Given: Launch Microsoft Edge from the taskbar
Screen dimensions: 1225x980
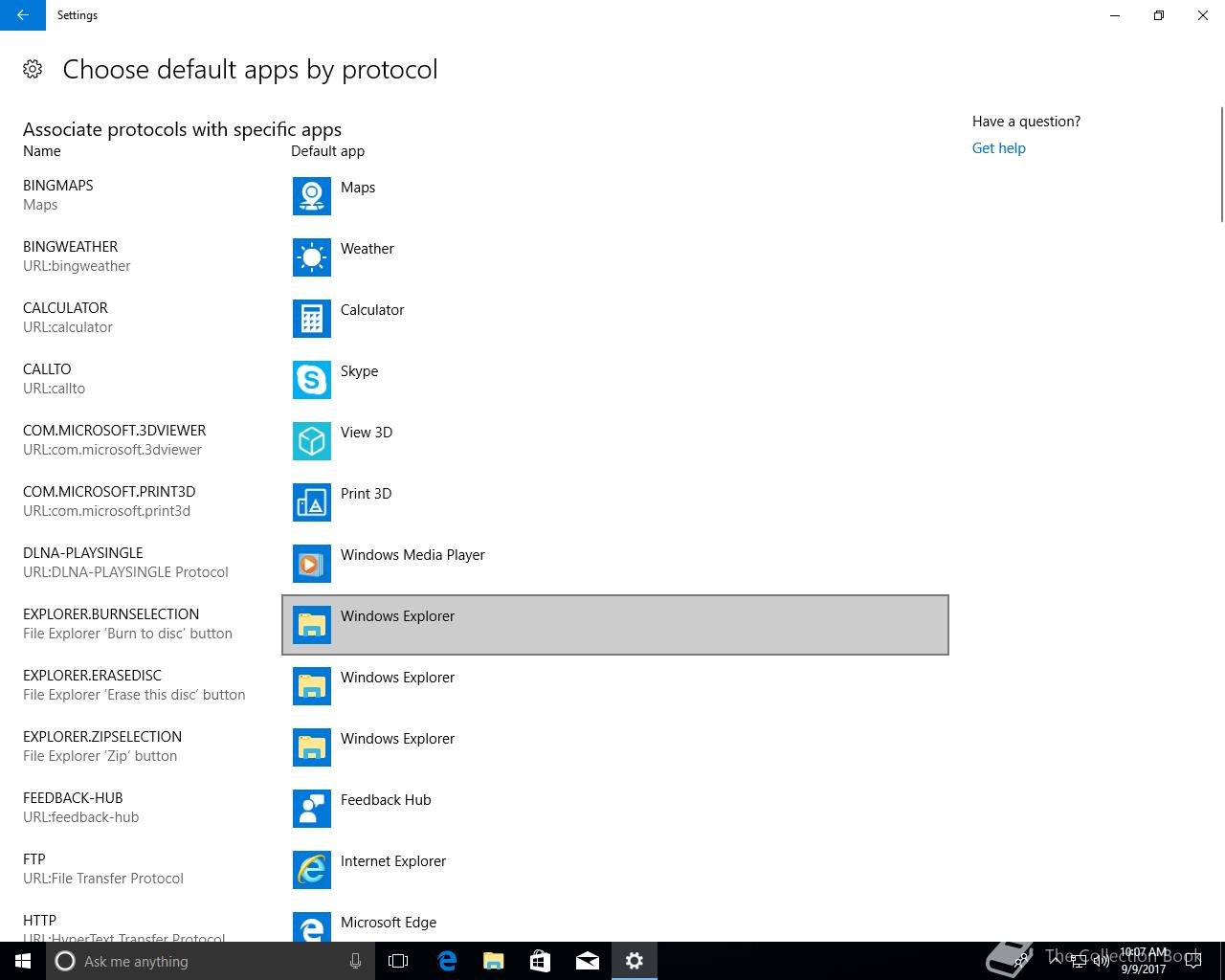Looking at the screenshot, I should click(447, 961).
